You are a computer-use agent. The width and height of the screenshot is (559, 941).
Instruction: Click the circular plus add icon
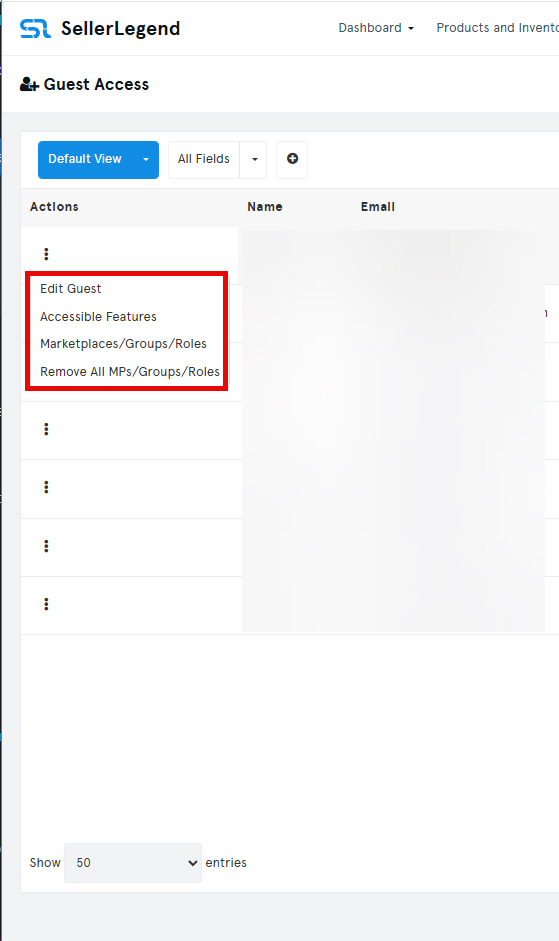click(x=292, y=159)
